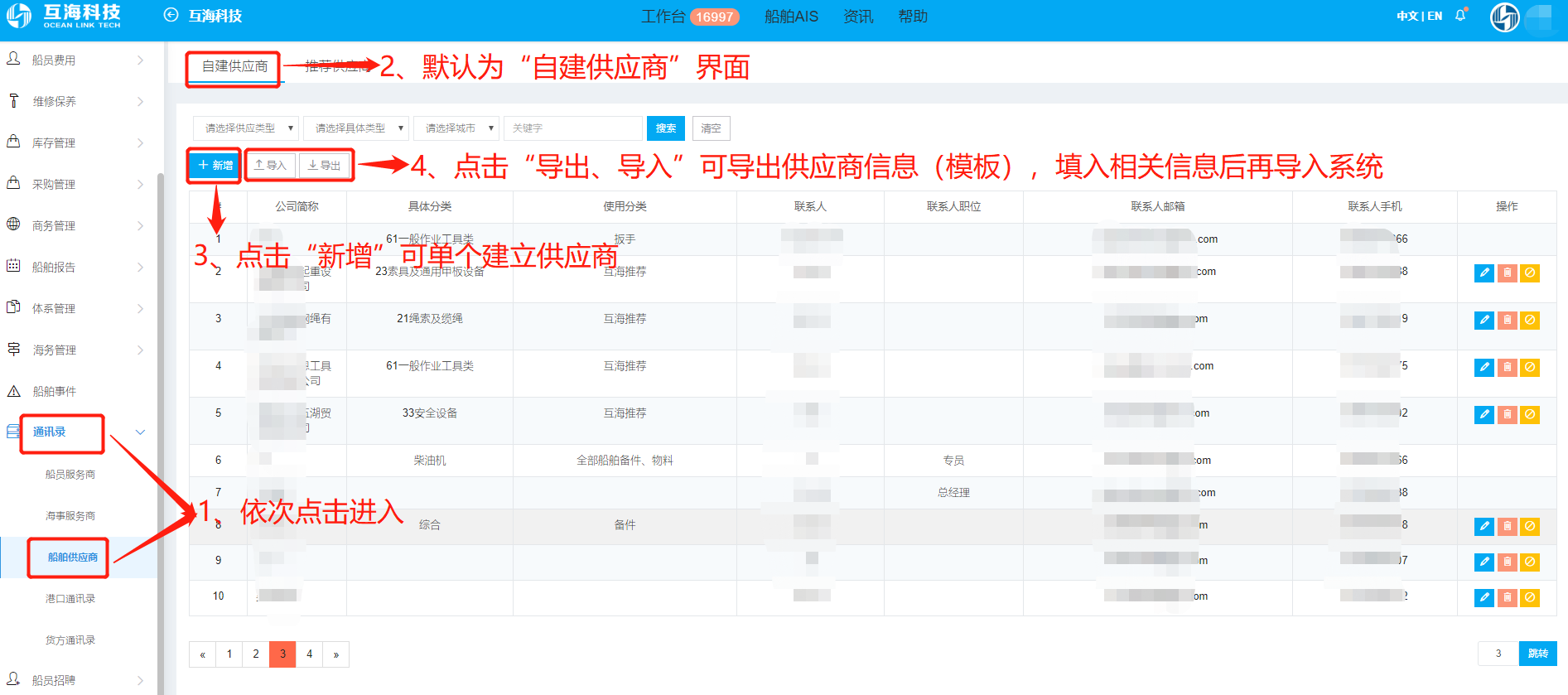Select 货方通讯录 in the sidebar
Screen dimensions: 1568x695
pyautogui.click(x=70, y=639)
